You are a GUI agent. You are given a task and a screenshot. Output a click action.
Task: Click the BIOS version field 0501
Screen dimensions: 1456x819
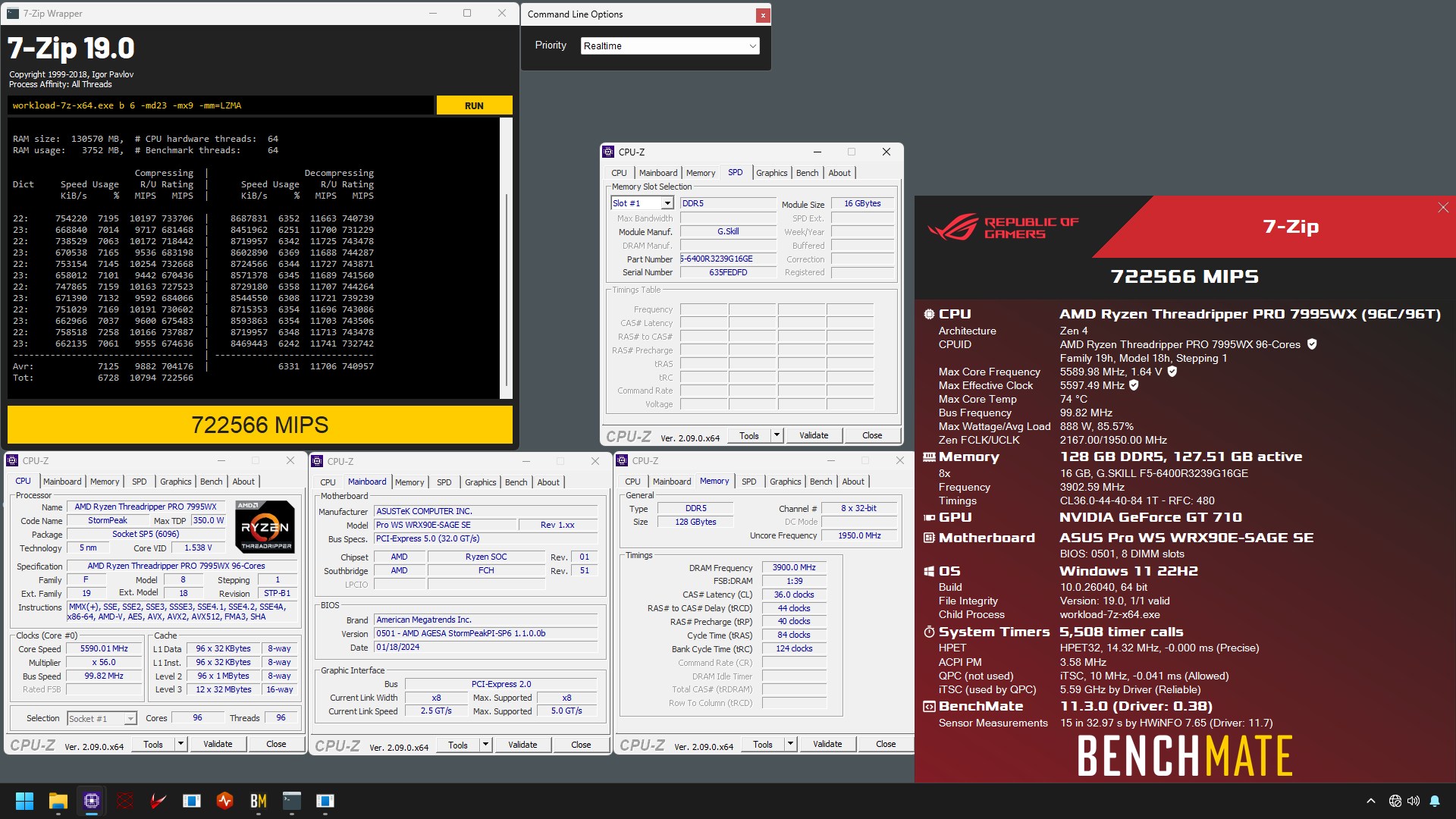(x=486, y=633)
